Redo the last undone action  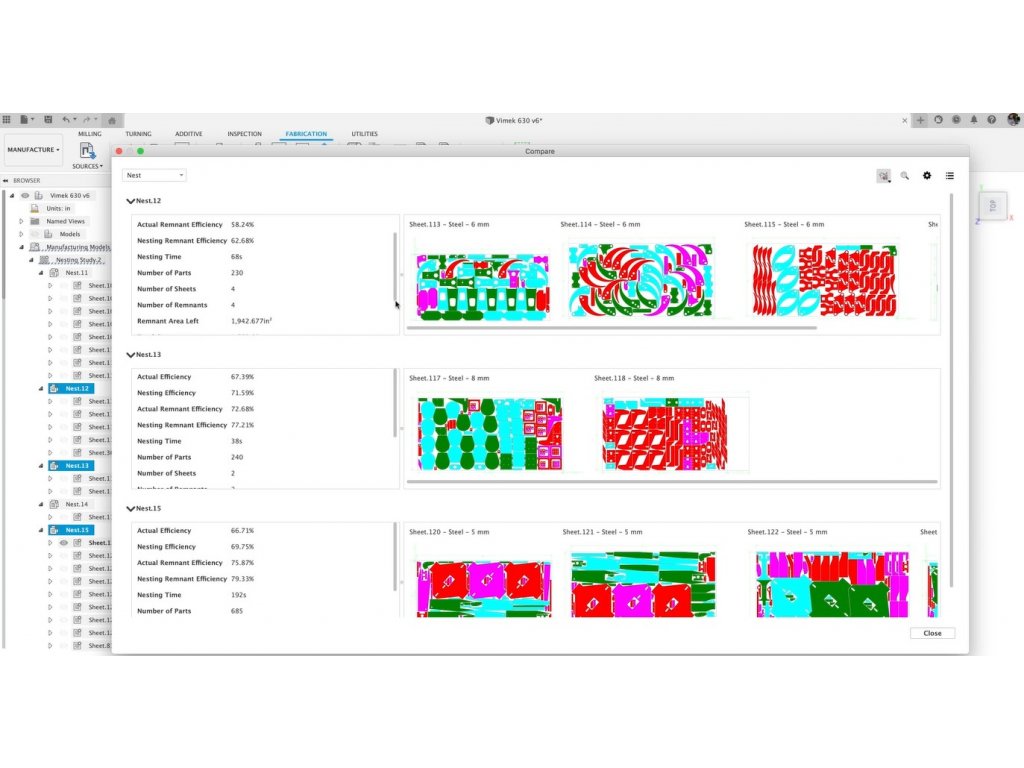[86, 120]
